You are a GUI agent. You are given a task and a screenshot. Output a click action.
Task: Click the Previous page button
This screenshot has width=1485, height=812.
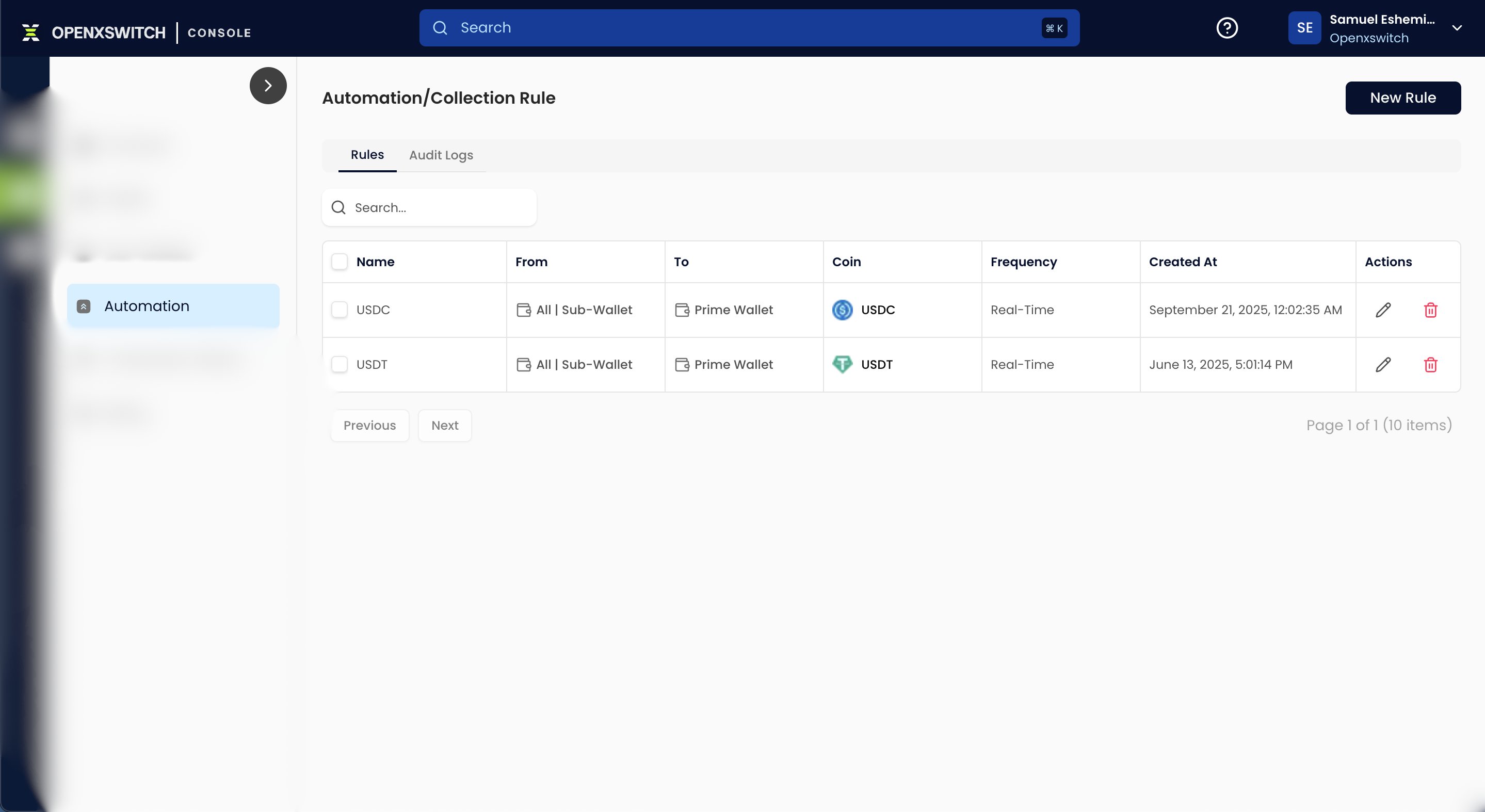click(369, 426)
